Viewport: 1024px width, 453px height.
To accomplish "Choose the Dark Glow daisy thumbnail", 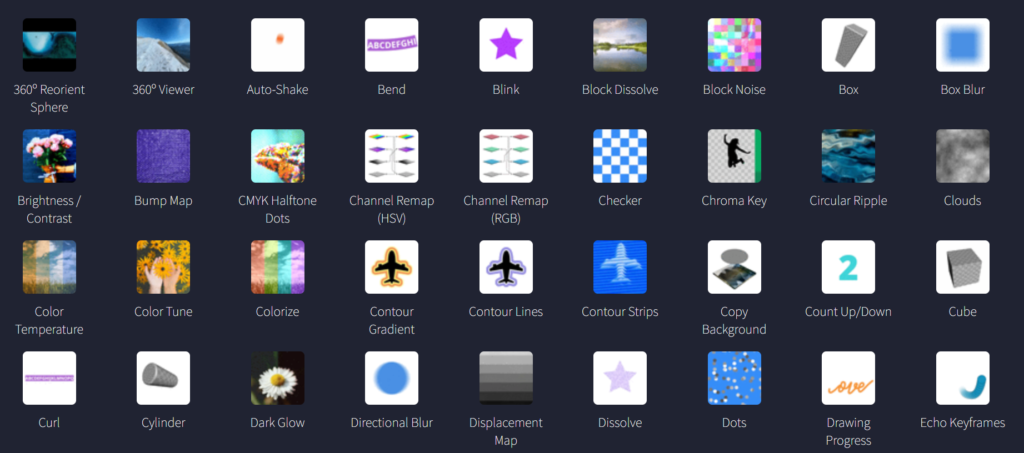I will 277,378.
